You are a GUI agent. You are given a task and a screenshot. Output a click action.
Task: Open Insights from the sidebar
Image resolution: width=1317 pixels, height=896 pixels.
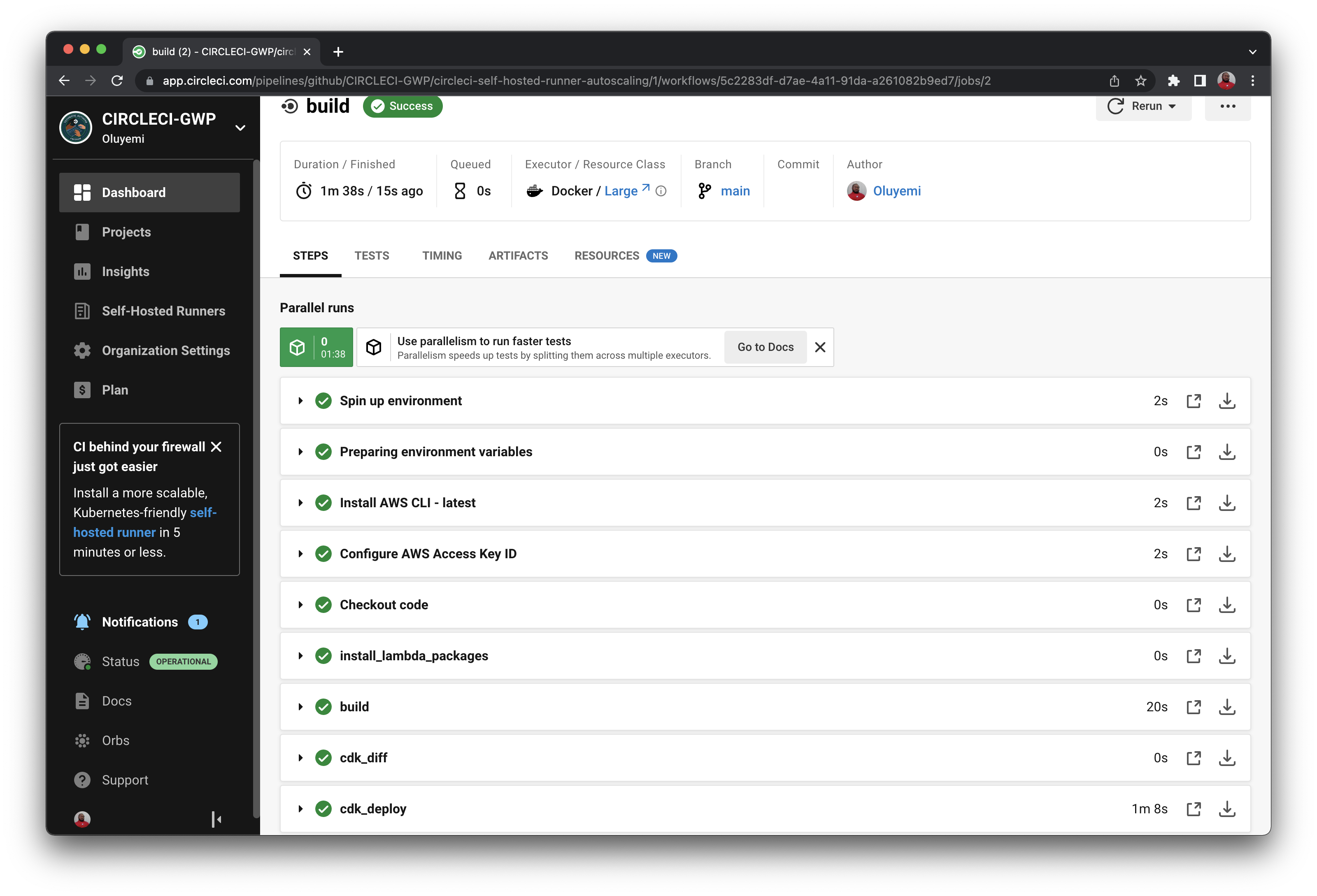124,271
